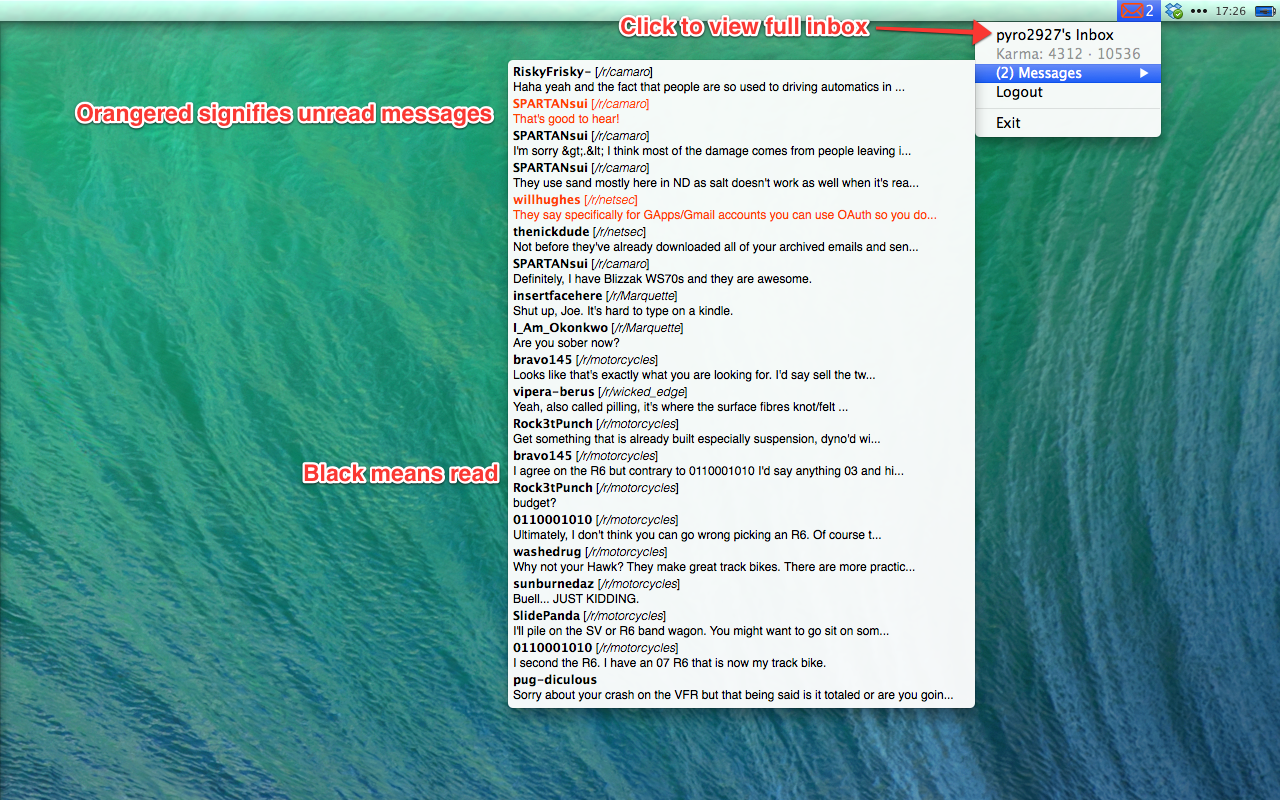
Task: Open pyro2927's Inbox menu item
Action: (x=1054, y=35)
